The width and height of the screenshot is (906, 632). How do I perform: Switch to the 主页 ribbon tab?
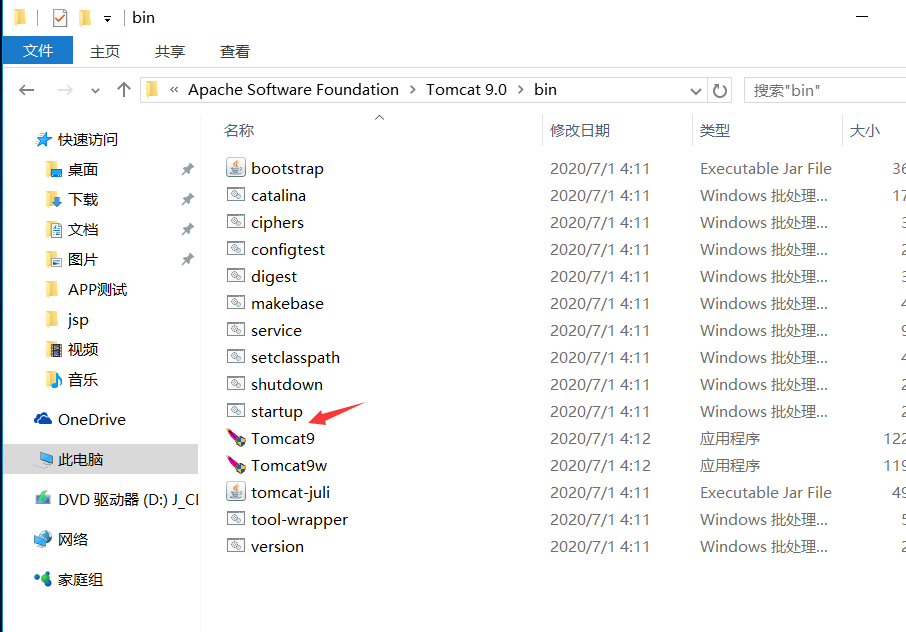tap(105, 51)
